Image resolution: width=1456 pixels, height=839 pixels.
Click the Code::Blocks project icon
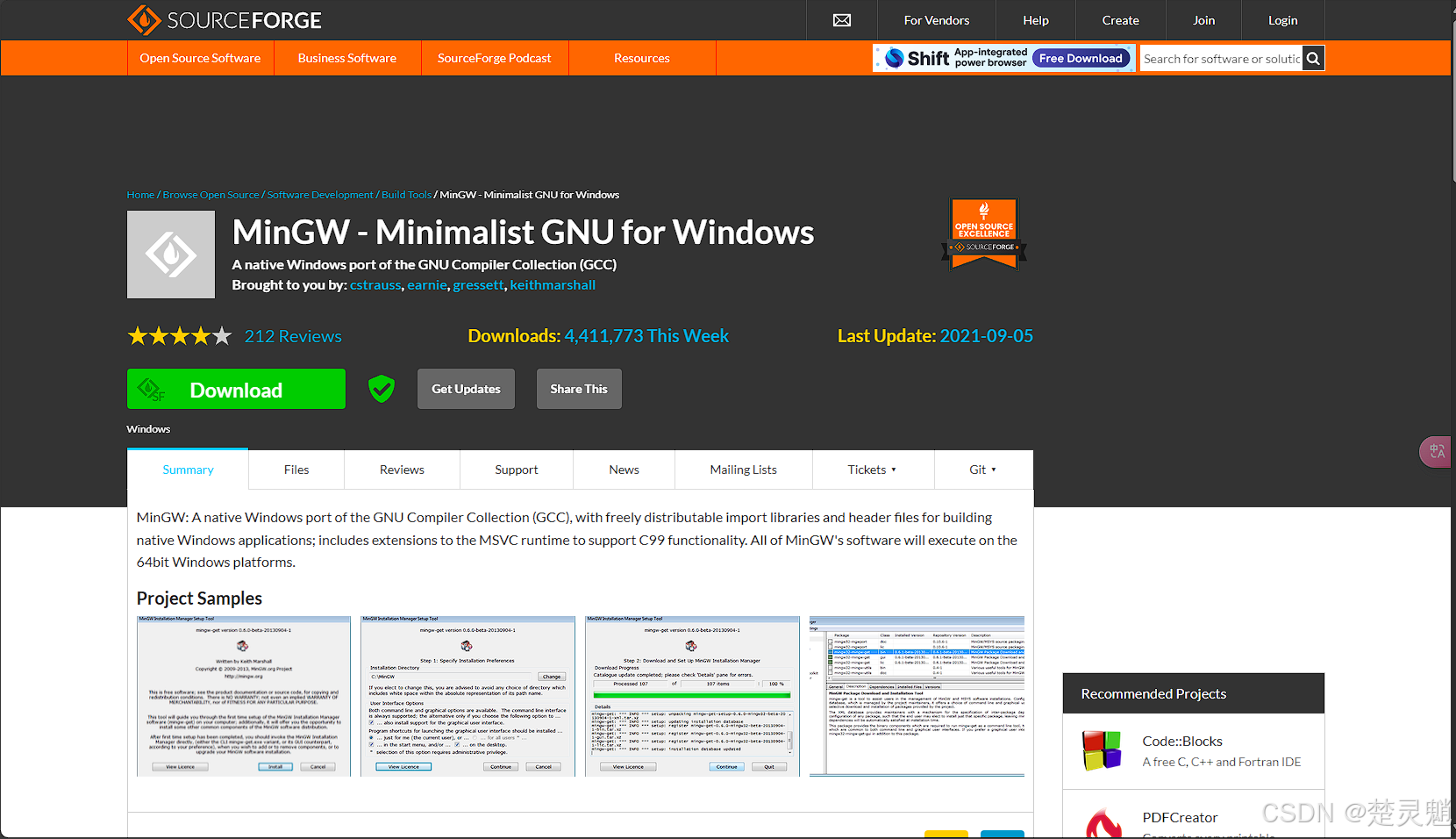tap(1102, 751)
